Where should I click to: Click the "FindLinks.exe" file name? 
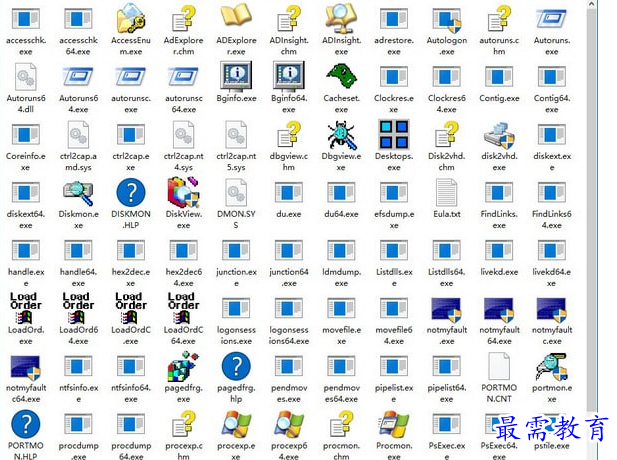tap(499, 220)
